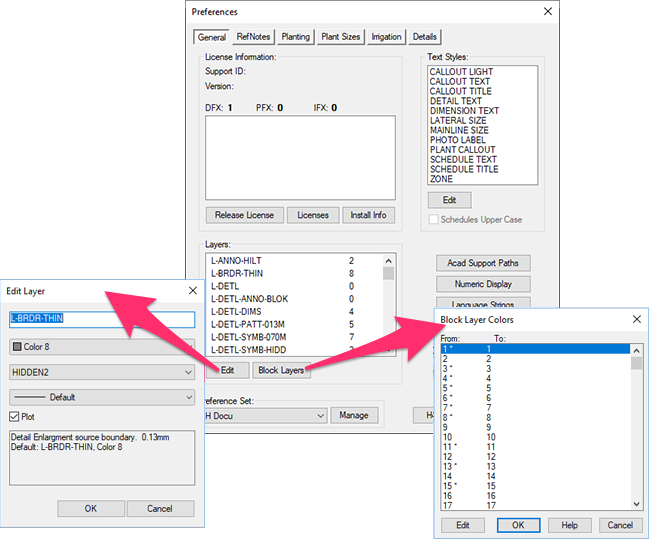Click Edit in Block Layer Colors
Image resolution: width=649 pixels, height=539 pixels.
coord(463,525)
